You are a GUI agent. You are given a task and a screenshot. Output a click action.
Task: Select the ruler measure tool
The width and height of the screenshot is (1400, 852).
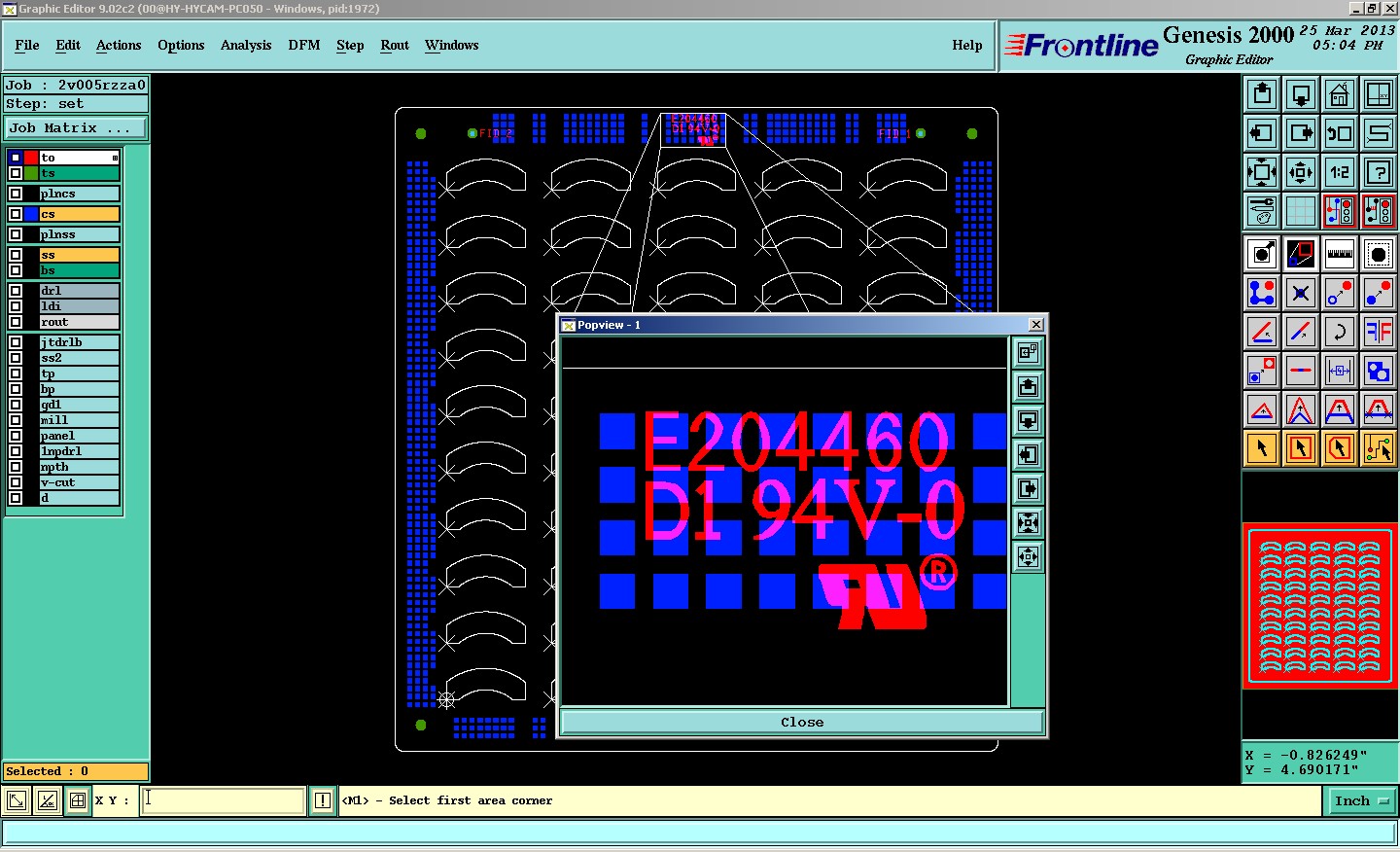(x=1340, y=254)
